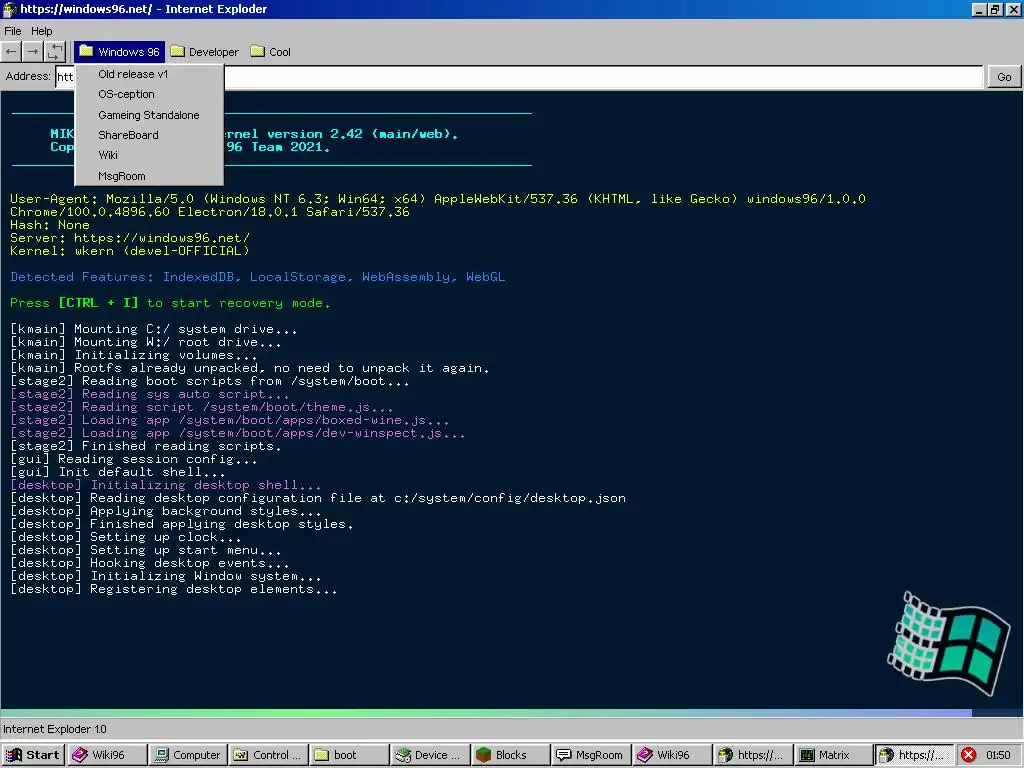Switch to MsgRoom taskbar window

point(591,755)
